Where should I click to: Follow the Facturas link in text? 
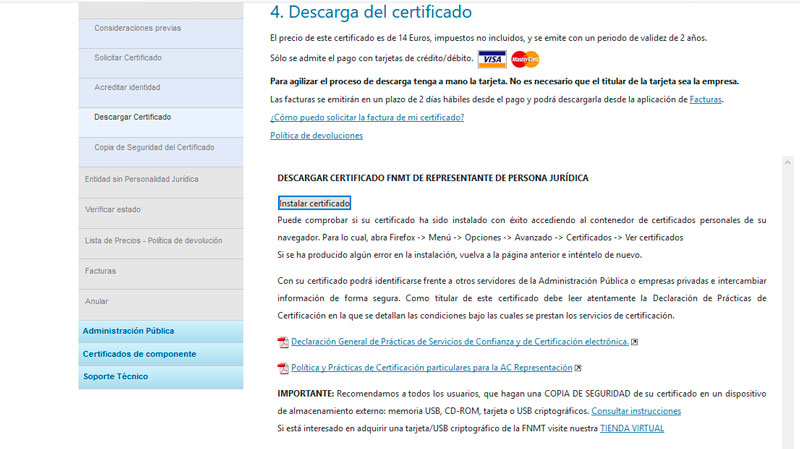pos(705,99)
